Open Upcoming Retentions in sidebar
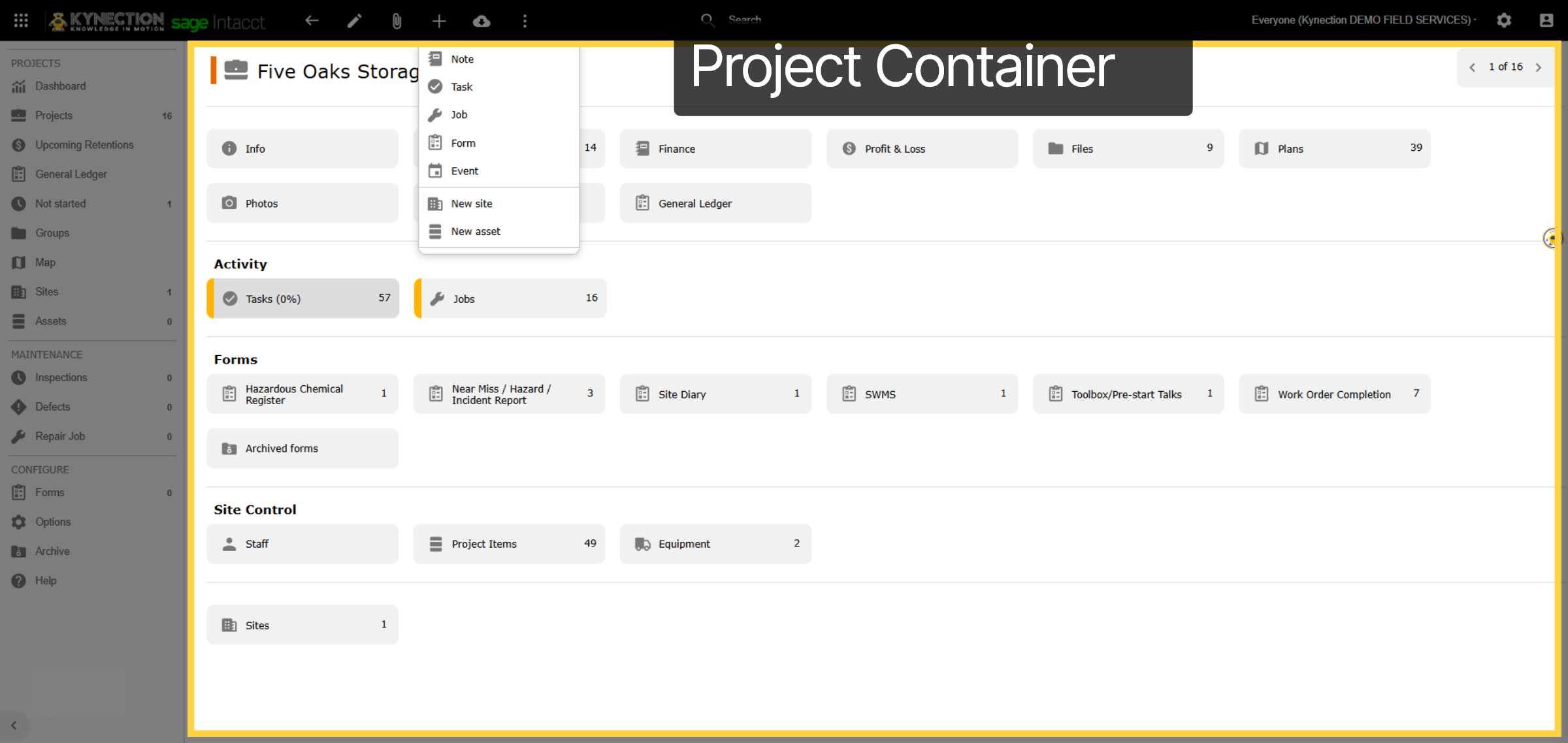The height and width of the screenshot is (743, 1568). pos(92,145)
